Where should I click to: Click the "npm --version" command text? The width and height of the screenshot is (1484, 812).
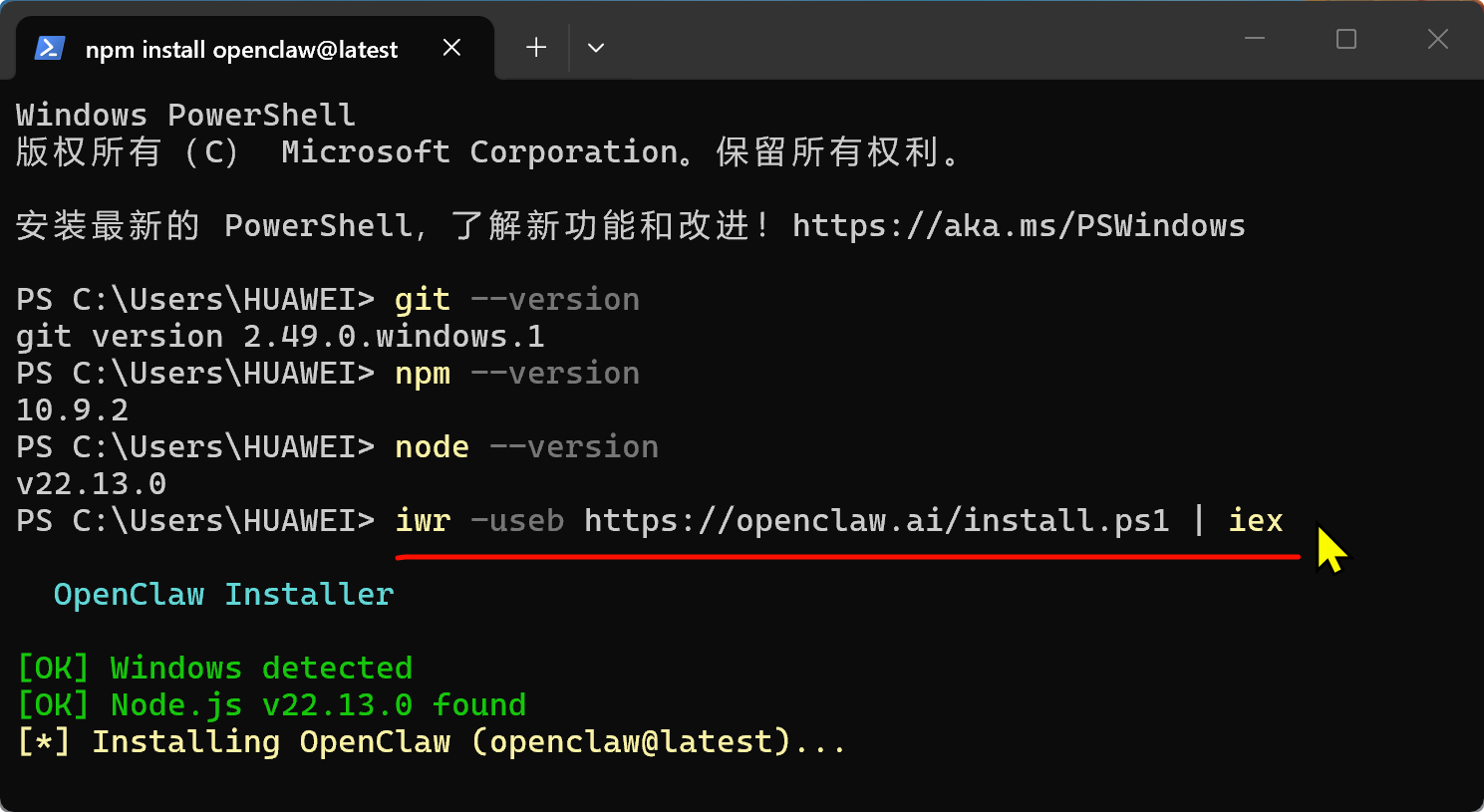[x=516, y=374]
